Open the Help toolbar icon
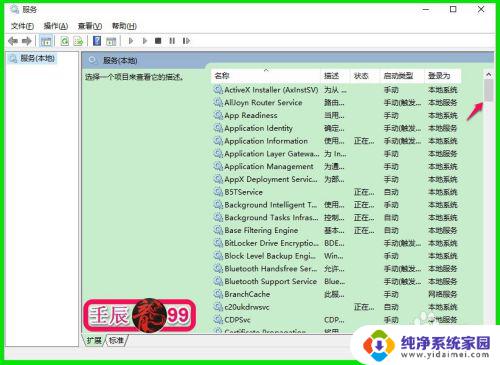Image resolution: width=500 pixels, height=365 pixels. click(97, 41)
